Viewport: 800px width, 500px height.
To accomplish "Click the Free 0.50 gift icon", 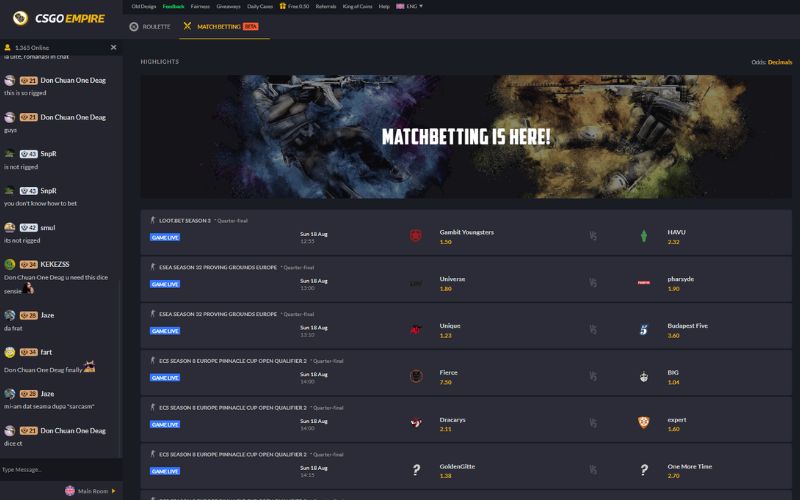I will [283, 6].
